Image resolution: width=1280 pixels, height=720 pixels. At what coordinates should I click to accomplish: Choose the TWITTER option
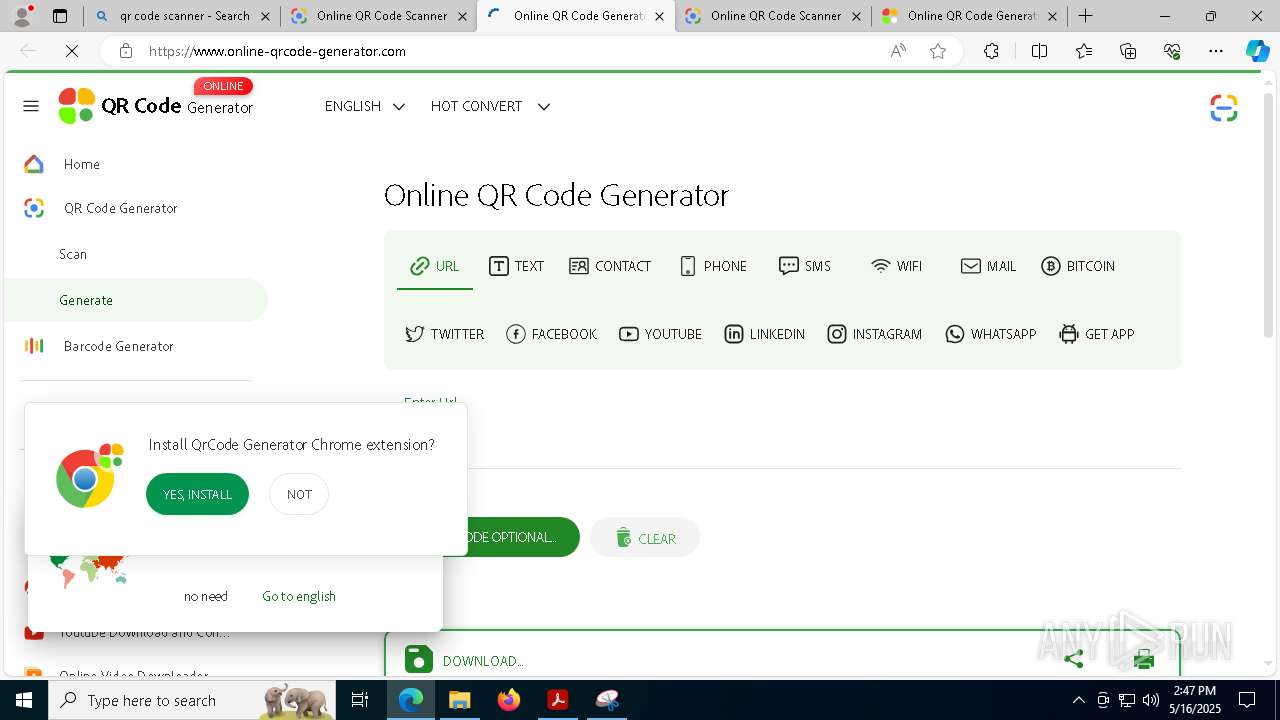point(445,334)
